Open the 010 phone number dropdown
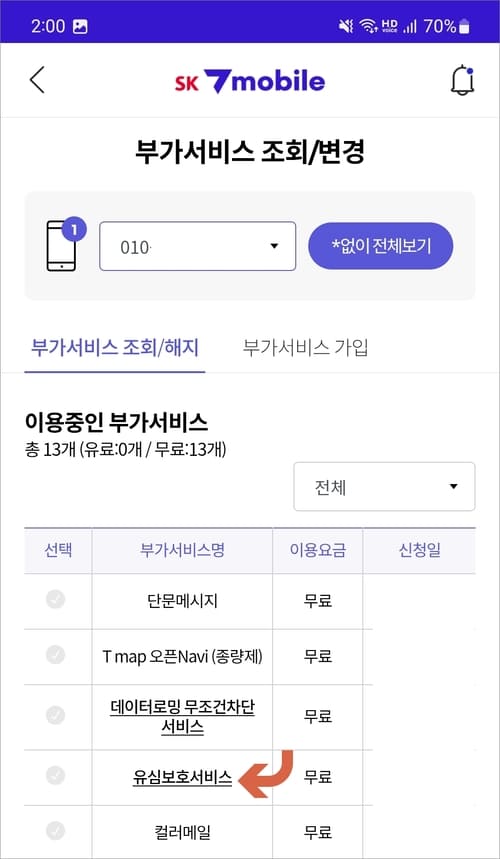500x859 pixels. point(198,246)
